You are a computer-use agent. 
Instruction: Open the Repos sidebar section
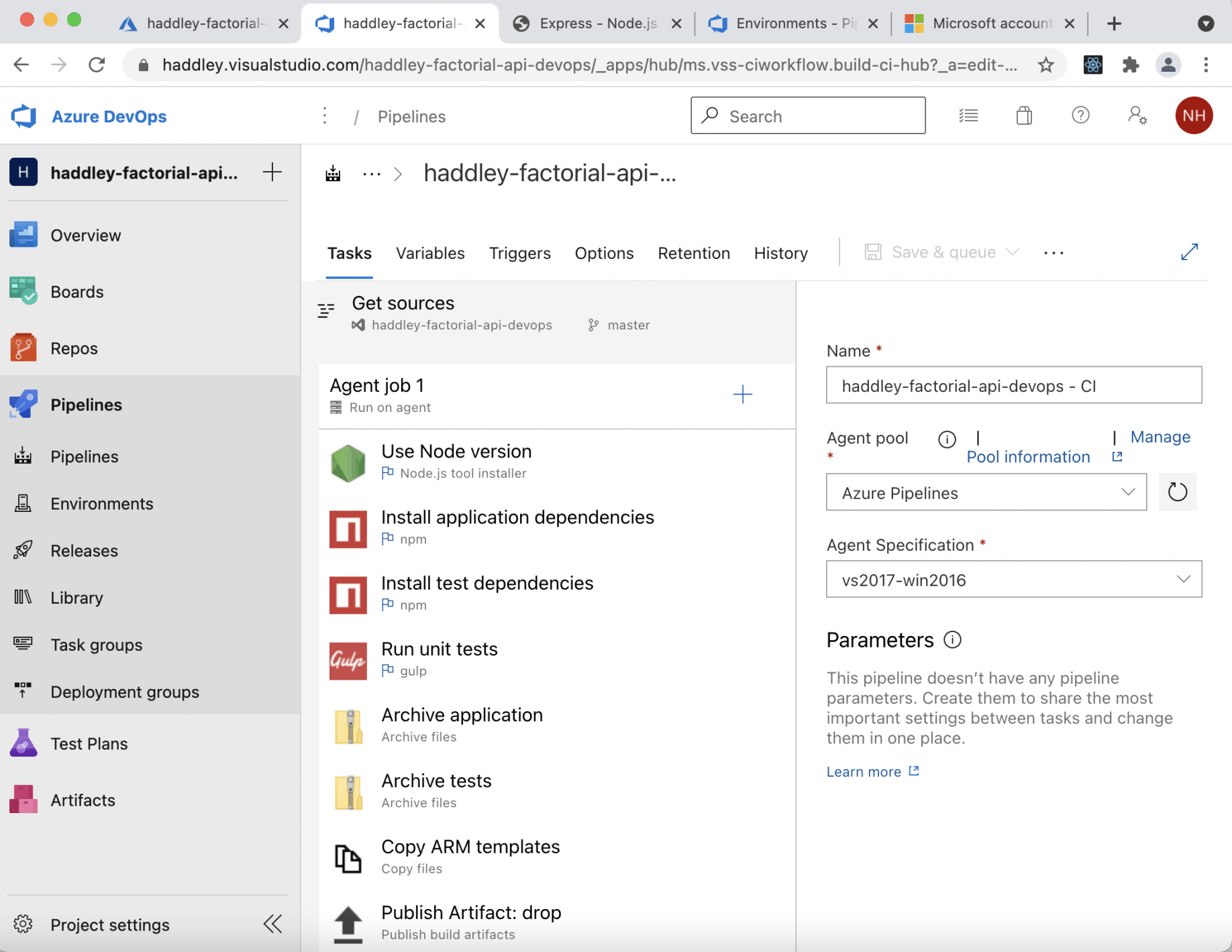74,348
